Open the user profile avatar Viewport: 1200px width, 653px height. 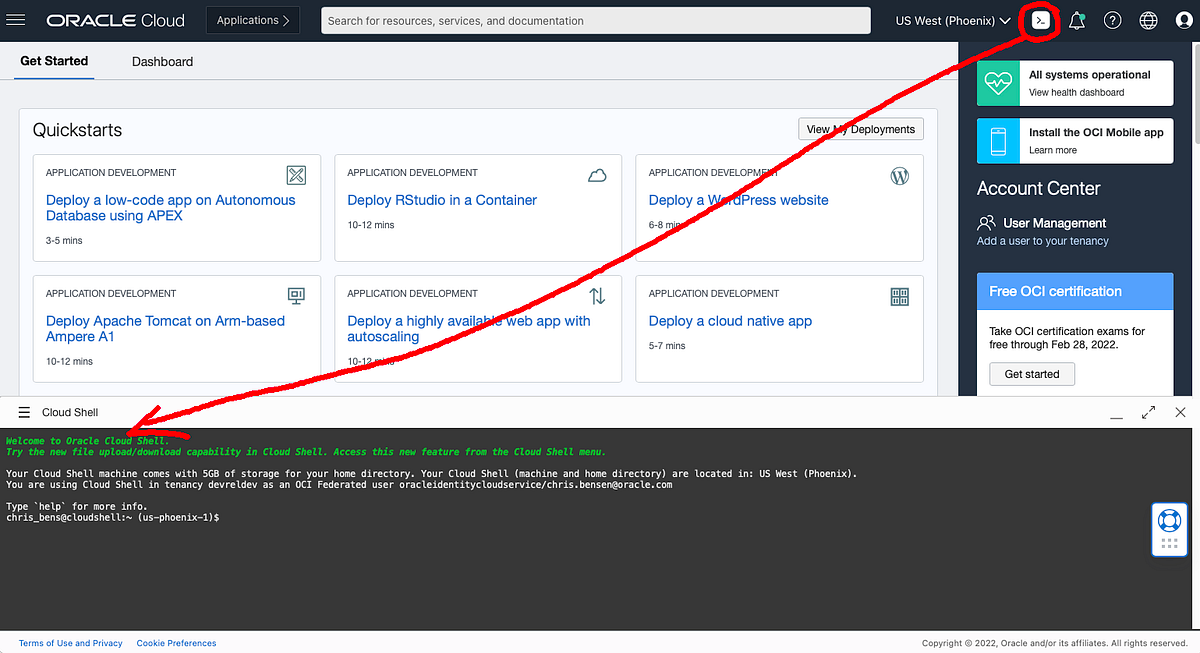[x=1183, y=20]
